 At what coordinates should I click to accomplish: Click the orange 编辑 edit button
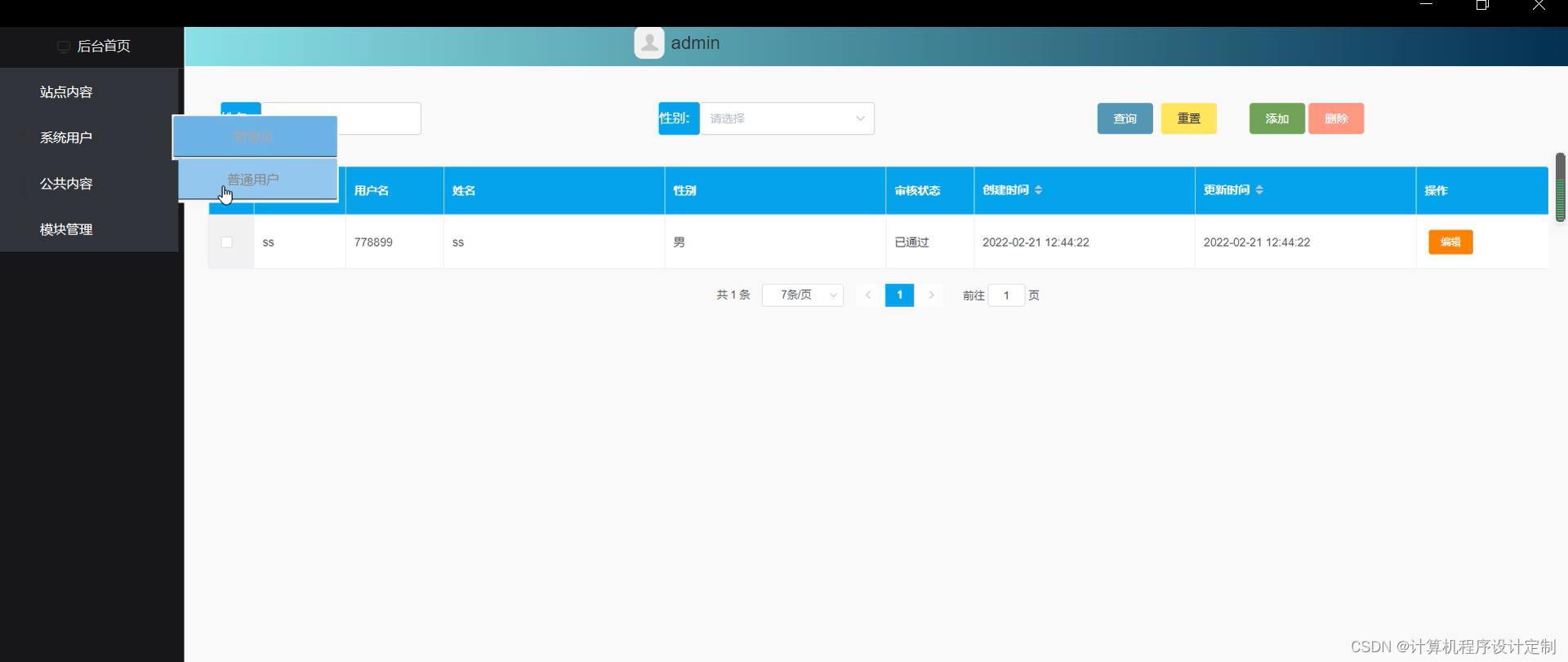point(1450,242)
